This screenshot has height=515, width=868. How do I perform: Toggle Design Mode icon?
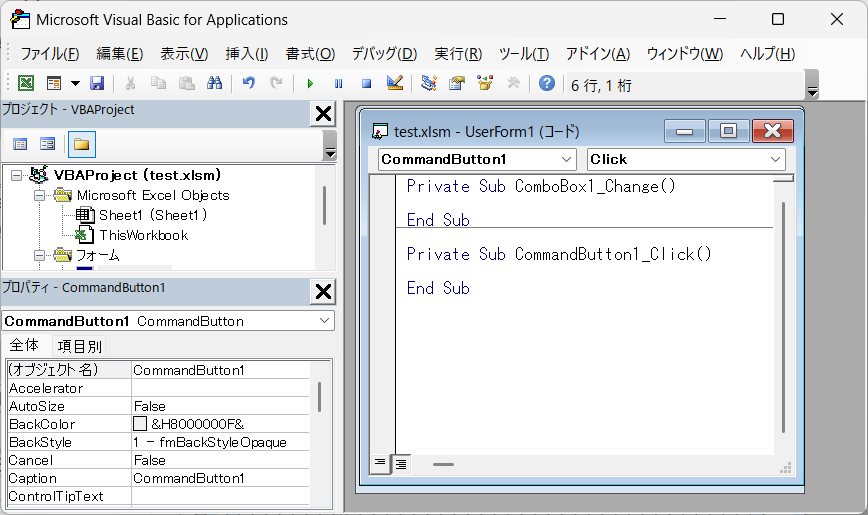point(395,84)
